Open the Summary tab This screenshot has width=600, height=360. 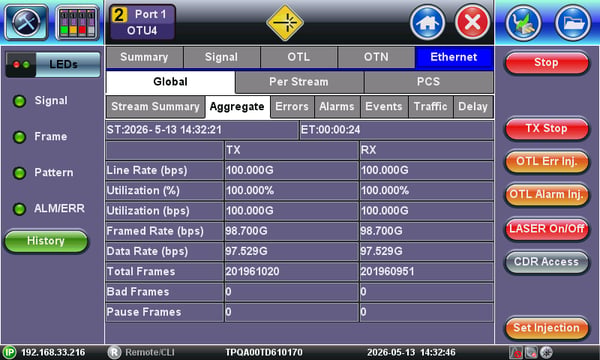pyautogui.click(x=144, y=57)
